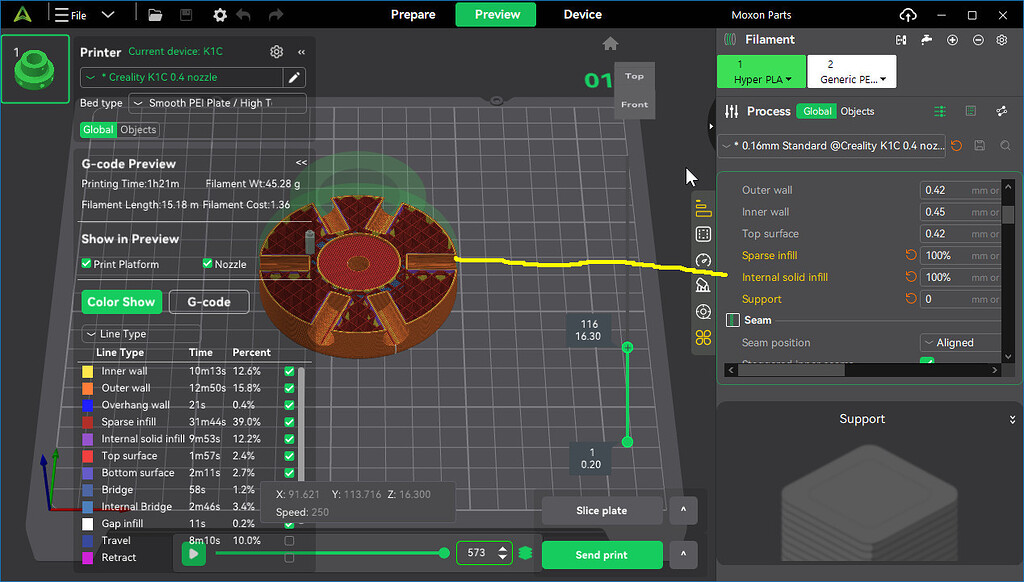
Task: Click the open project folder icon
Action: pyautogui.click(x=155, y=15)
